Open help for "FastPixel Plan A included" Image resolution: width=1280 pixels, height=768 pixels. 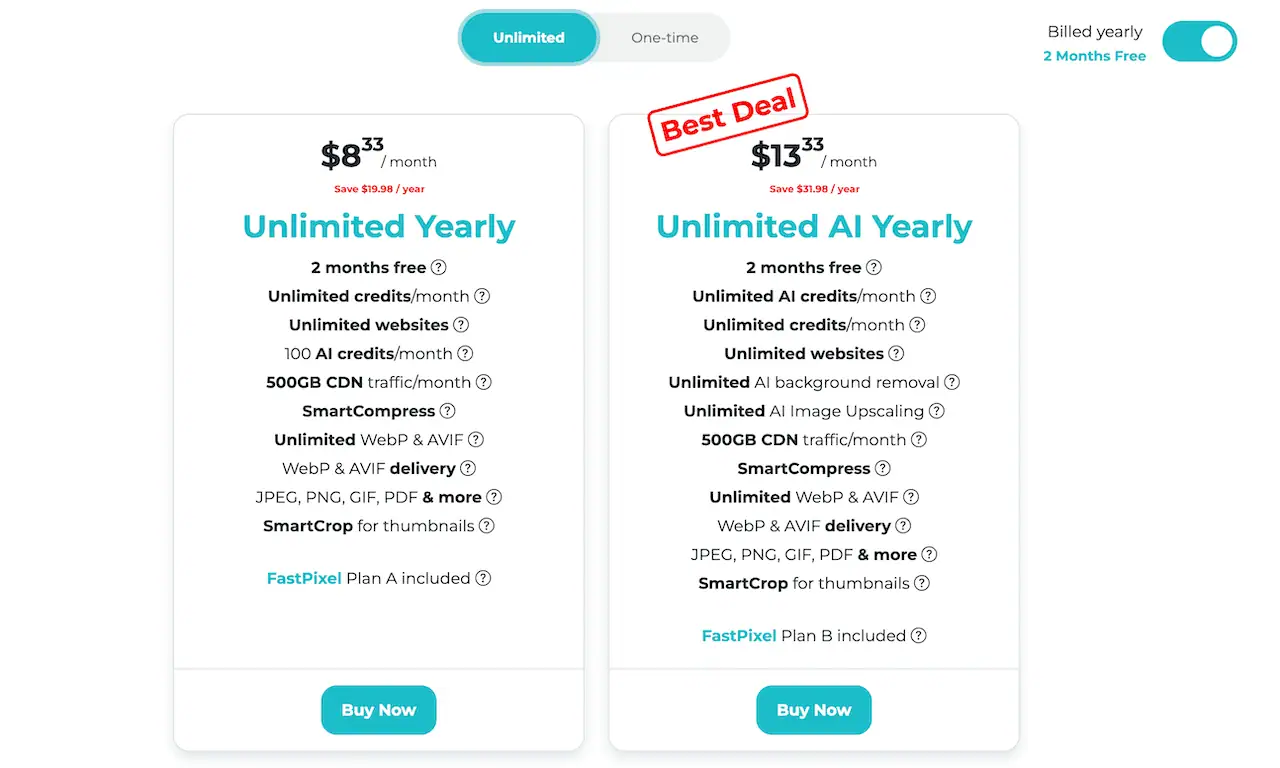pyautogui.click(x=484, y=578)
